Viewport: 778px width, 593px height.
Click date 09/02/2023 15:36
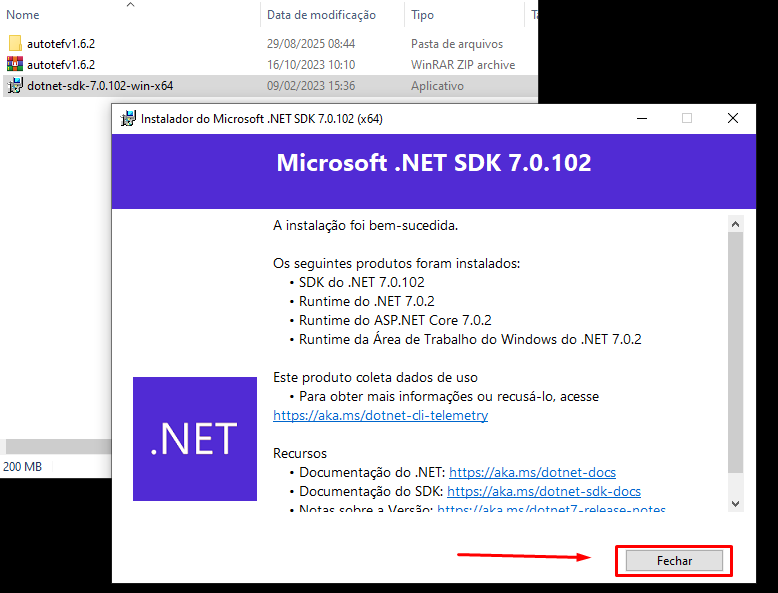[311, 86]
